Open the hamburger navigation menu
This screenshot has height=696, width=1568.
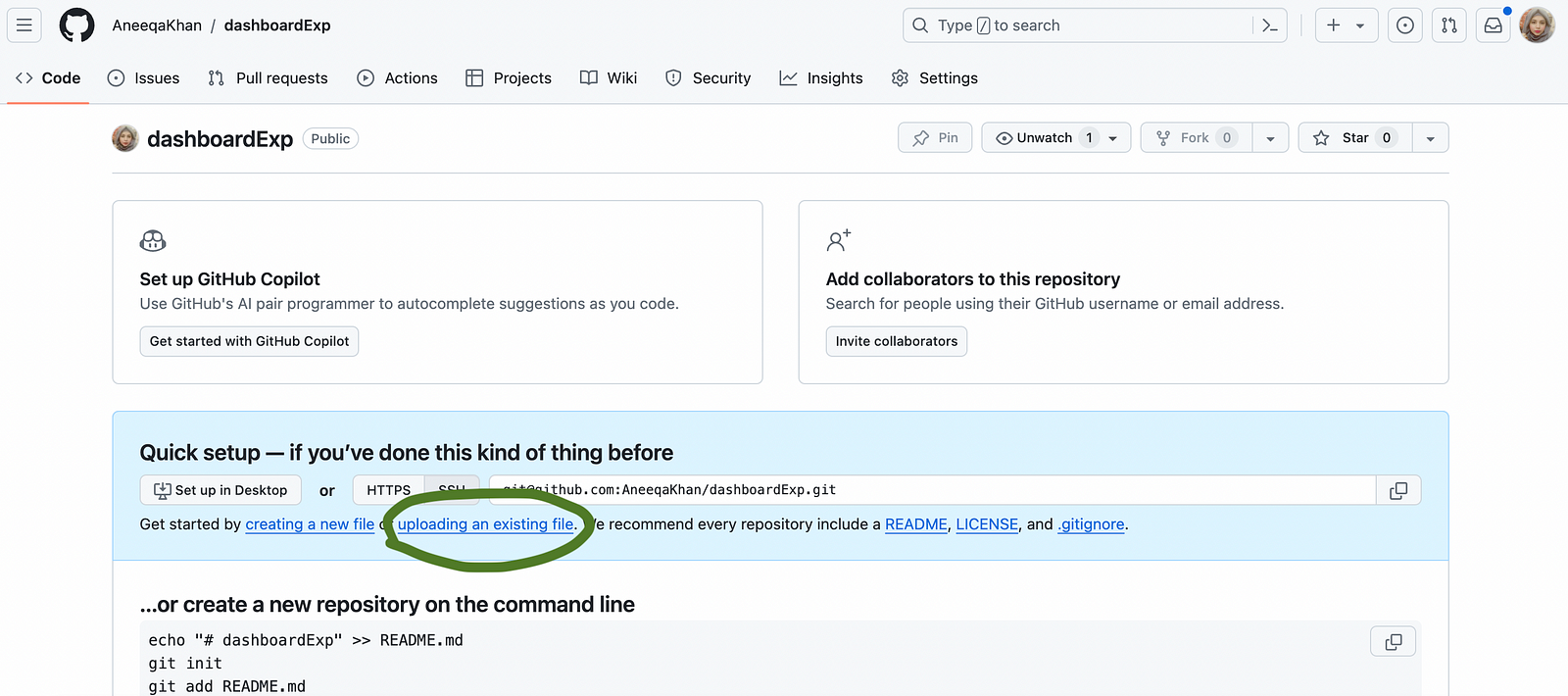(x=24, y=25)
